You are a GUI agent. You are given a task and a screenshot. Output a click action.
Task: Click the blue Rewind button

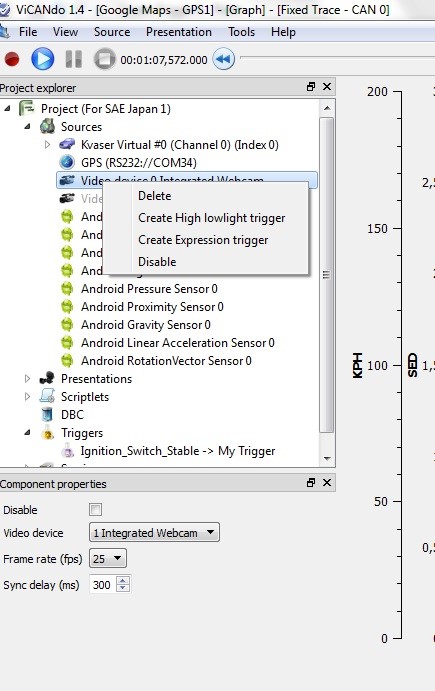tap(223, 59)
